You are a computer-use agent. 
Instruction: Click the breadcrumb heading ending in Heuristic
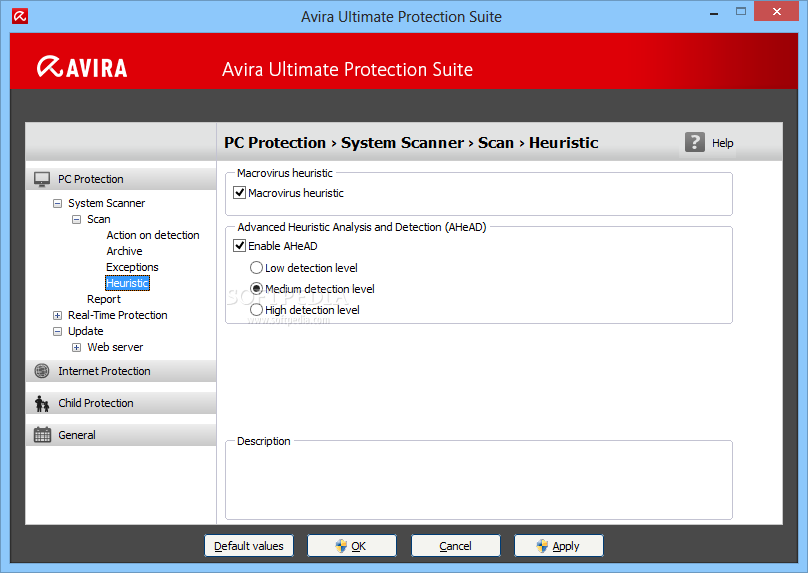point(411,143)
